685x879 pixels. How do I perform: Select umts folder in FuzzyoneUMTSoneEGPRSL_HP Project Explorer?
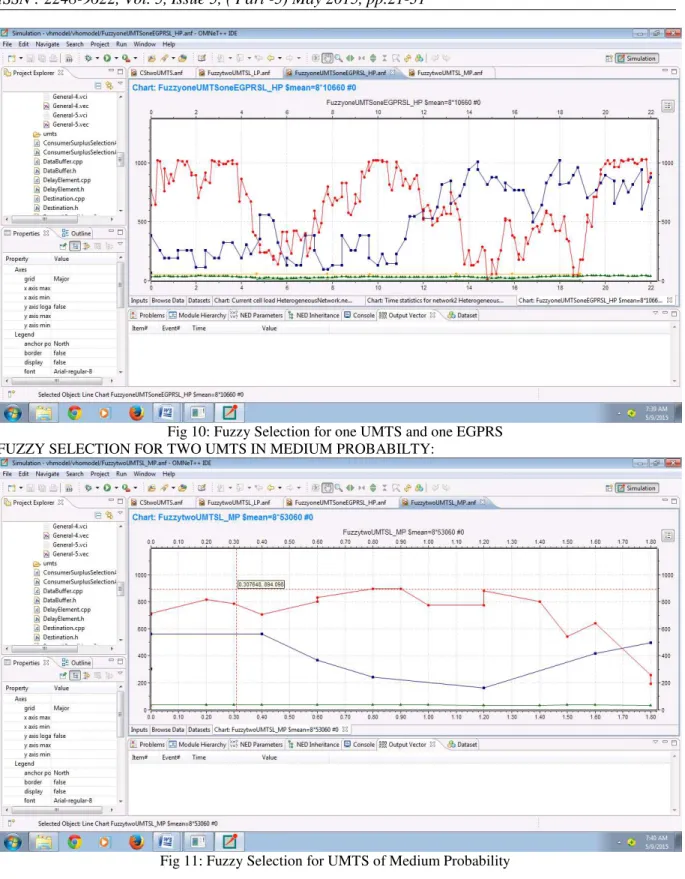click(45, 133)
